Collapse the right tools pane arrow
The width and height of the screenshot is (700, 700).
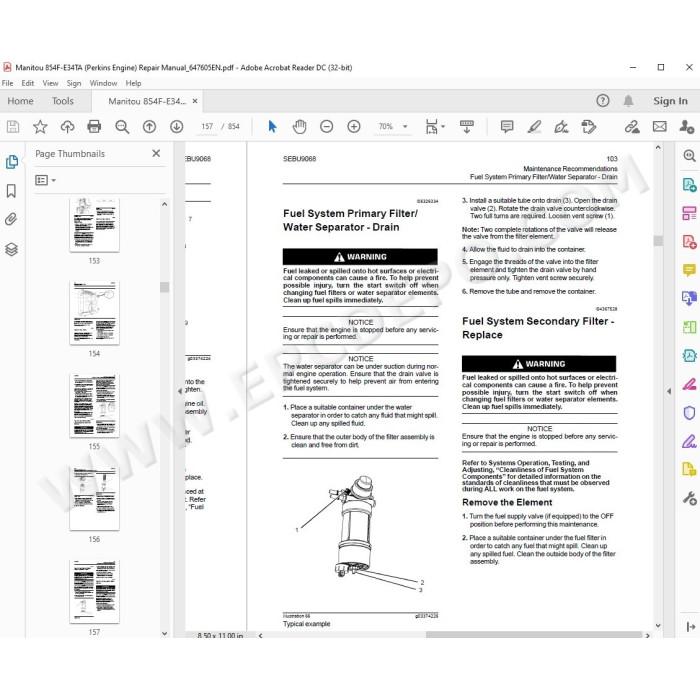(x=668, y=392)
